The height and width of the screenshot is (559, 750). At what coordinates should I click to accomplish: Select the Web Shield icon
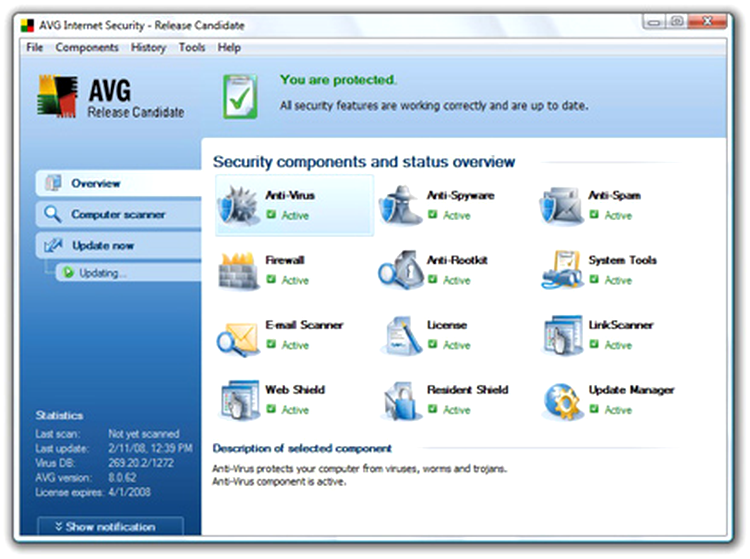click(x=239, y=401)
